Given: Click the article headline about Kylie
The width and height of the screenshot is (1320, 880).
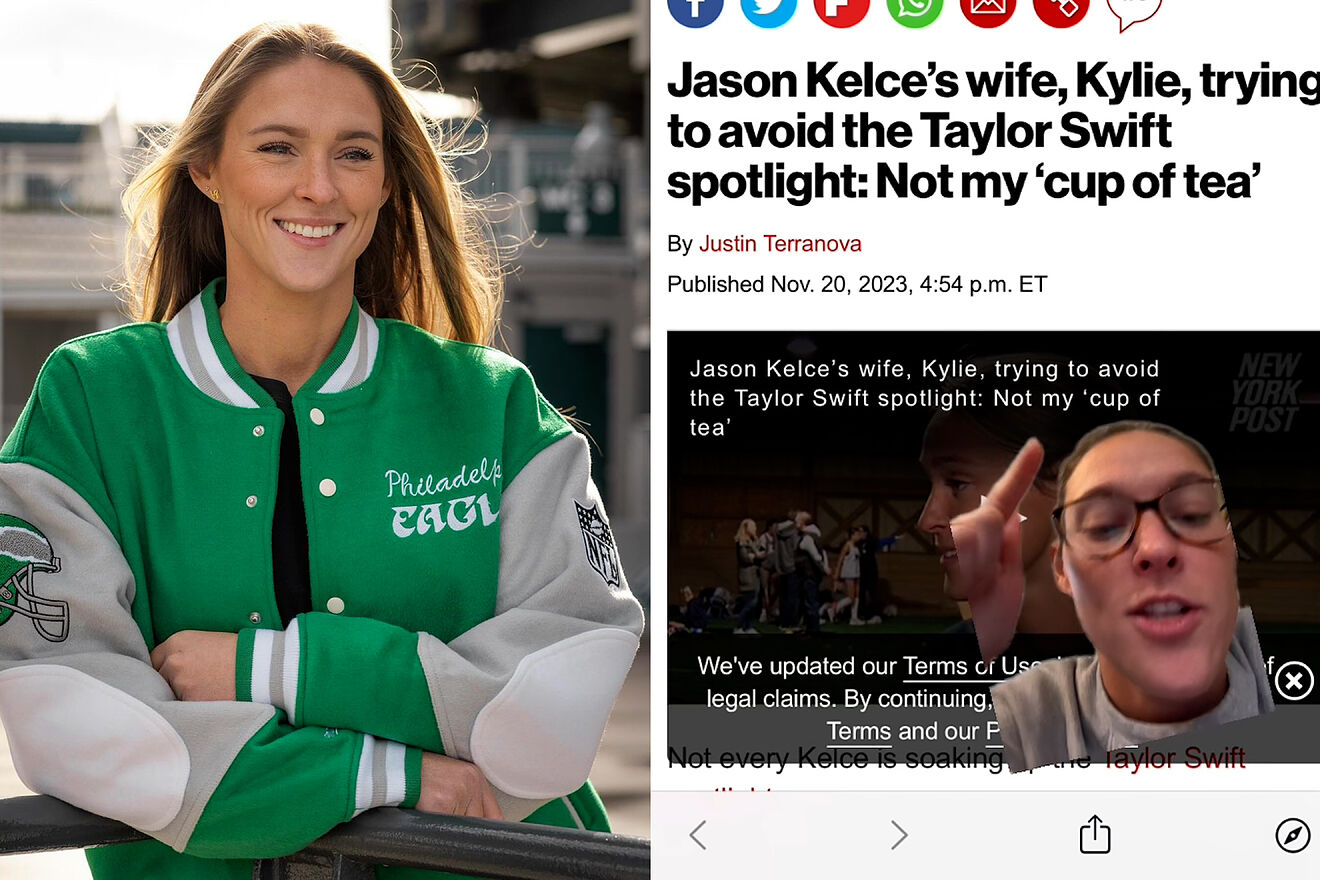Looking at the screenshot, I should (x=993, y=132).
